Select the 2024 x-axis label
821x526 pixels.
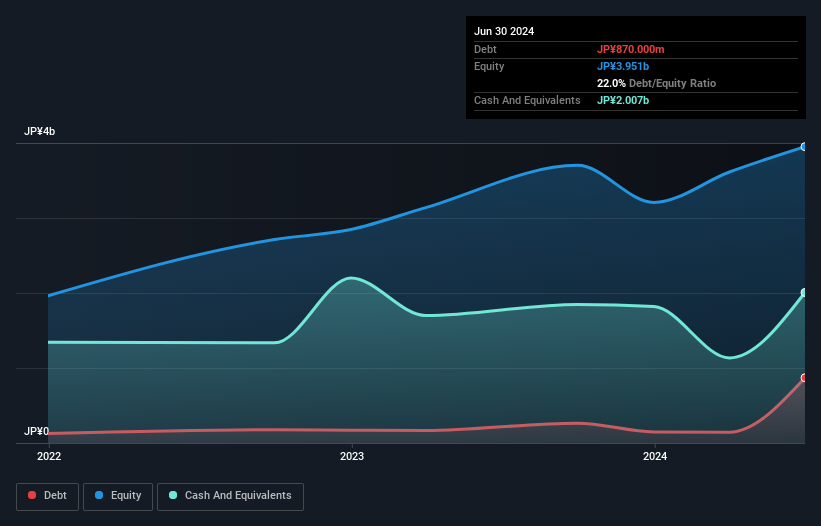click(655, 456)
